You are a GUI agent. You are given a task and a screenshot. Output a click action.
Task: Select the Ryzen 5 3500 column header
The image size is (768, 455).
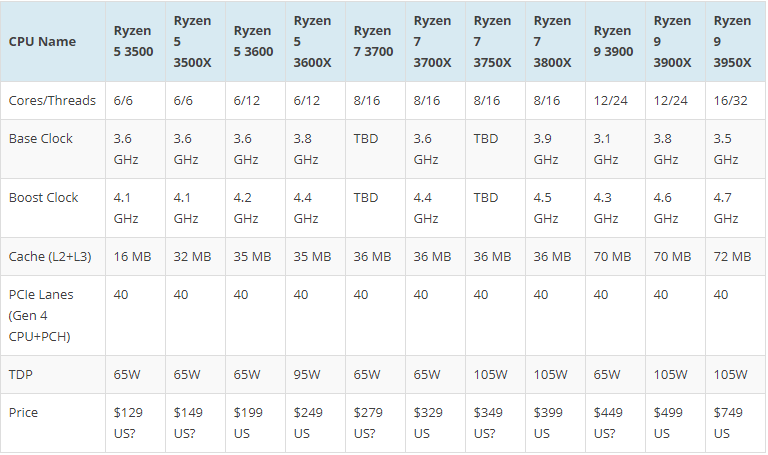136,41
